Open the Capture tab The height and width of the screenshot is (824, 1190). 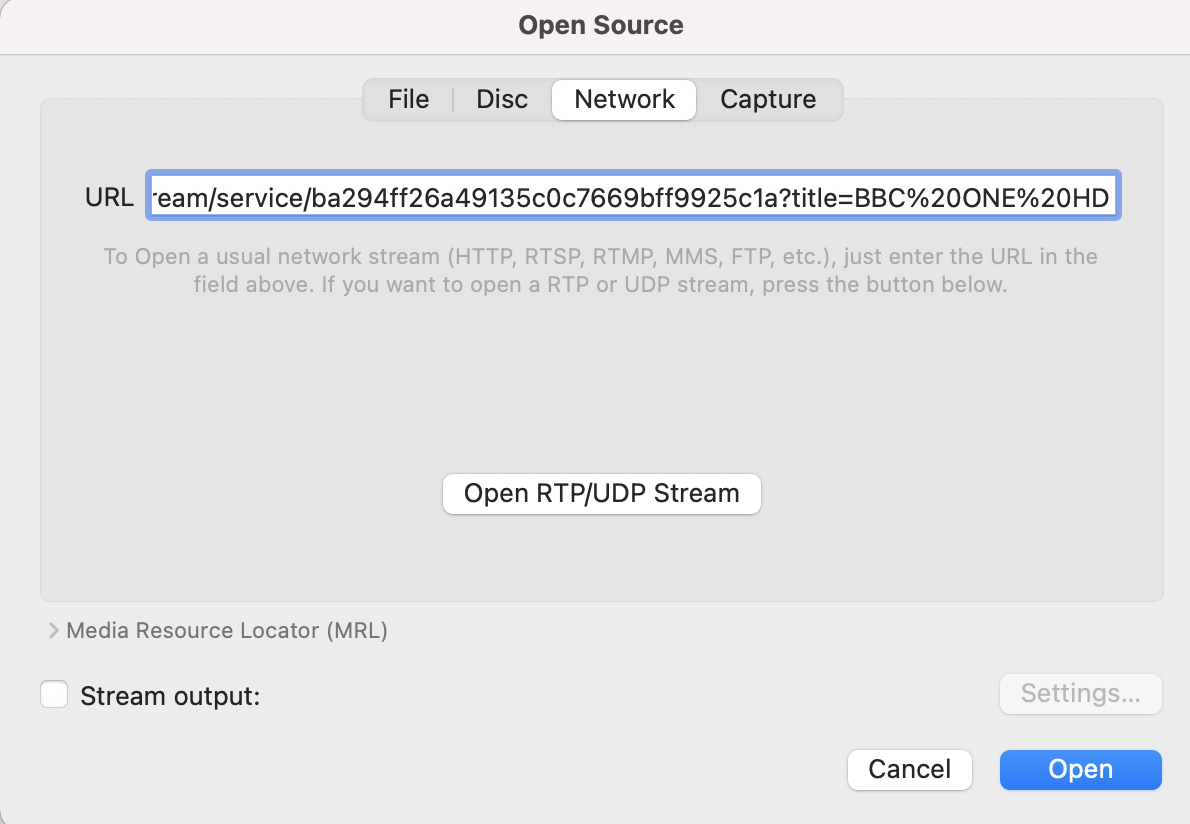click(768, 100)
